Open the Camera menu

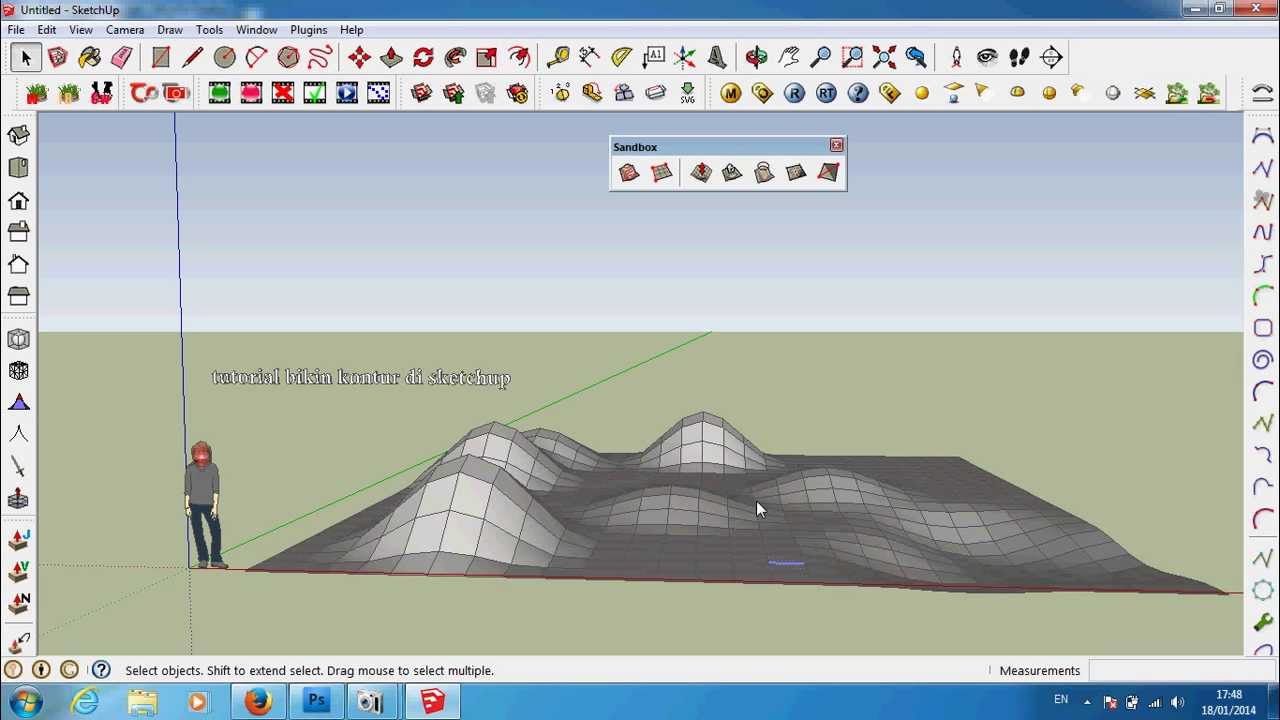[x=125, y=30]
